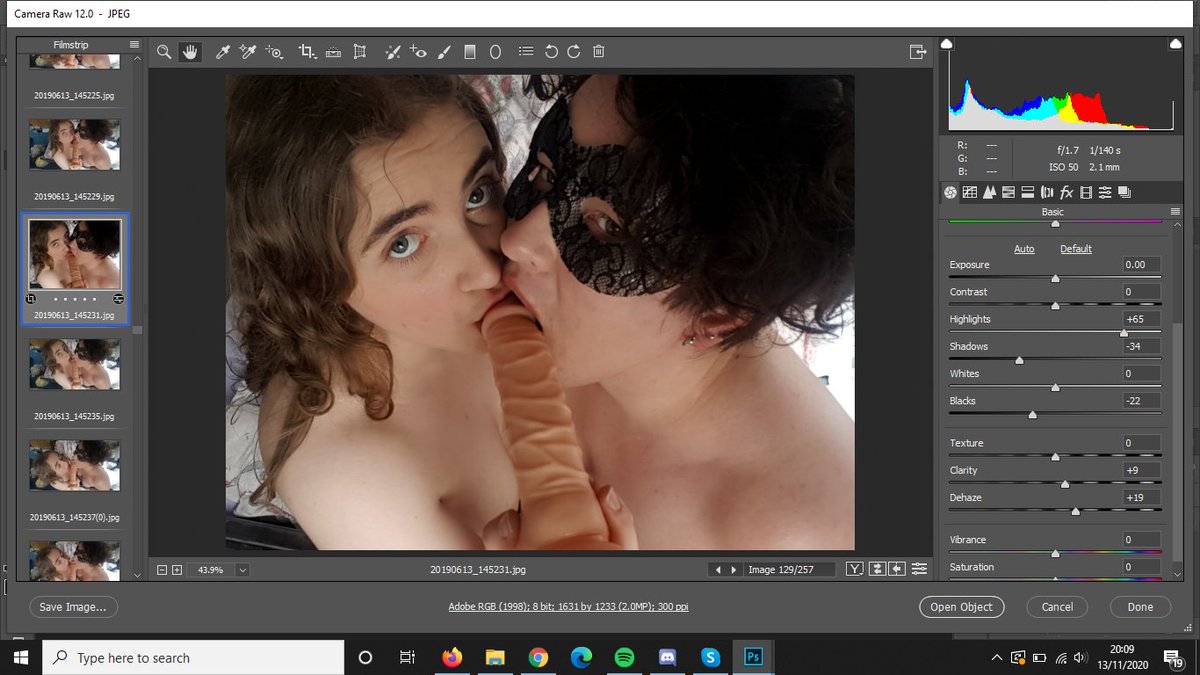The height and width of the screenshot is (675, 1200).
Task: Toggle shadow clipping warning in histogram
Action: pyautogui.click(x=947, y=44)
